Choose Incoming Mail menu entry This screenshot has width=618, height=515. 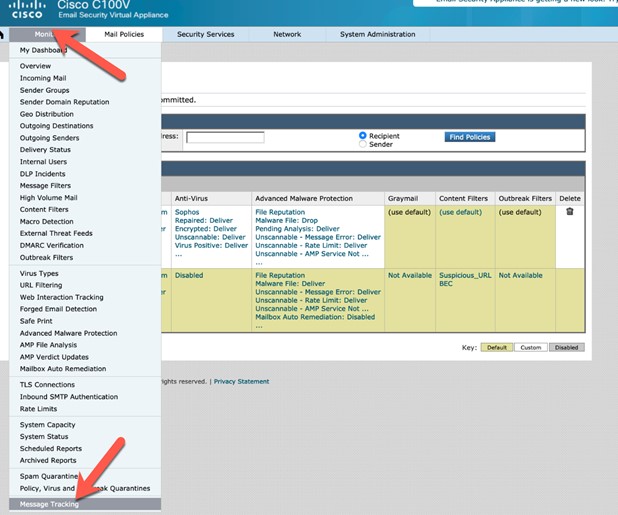click(x=43, y=78)
